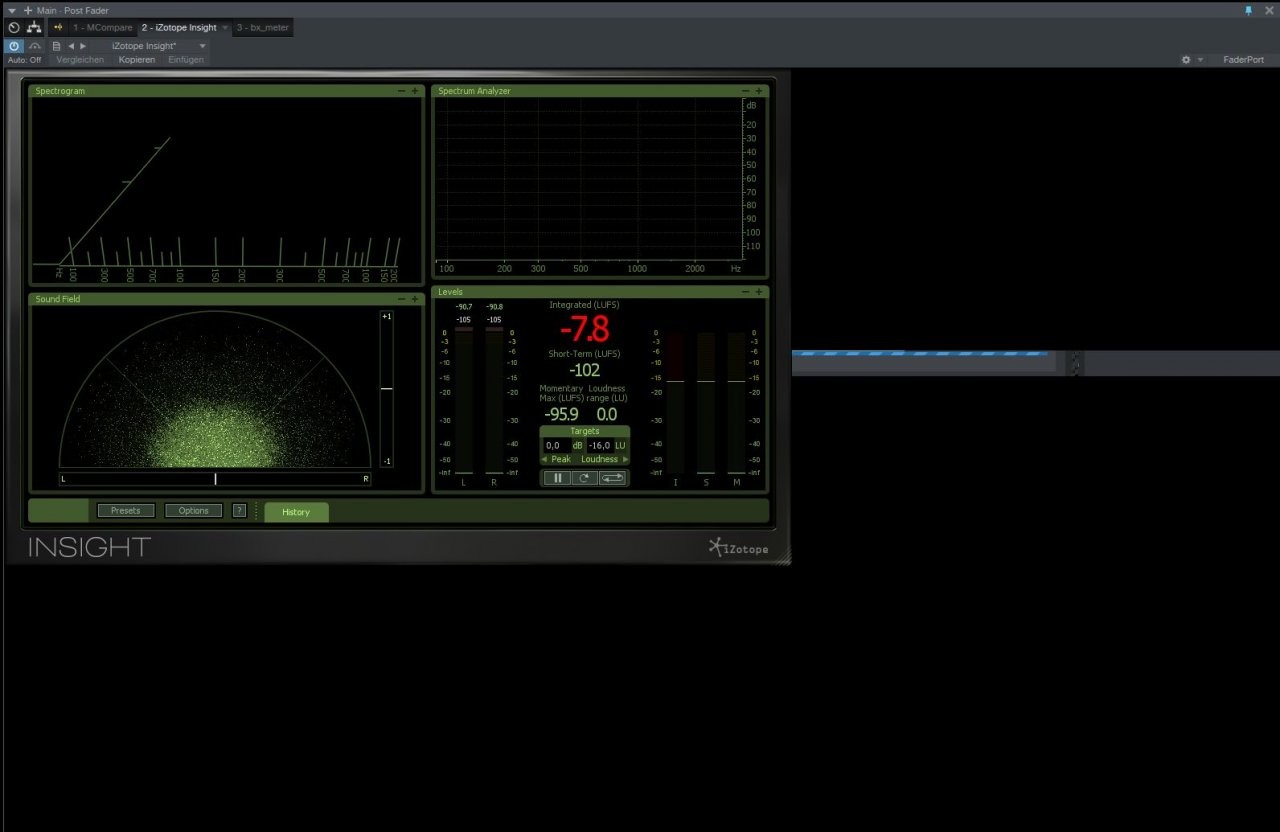Click the Vergleichen compare button
This screenshot has width=1280, height=832.
[x=80, y=60]
